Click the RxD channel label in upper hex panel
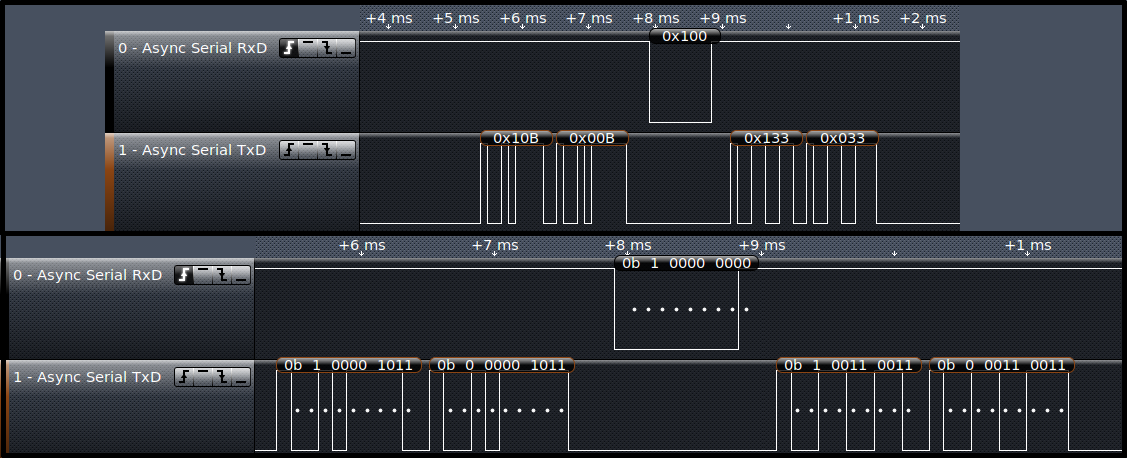Image resolution: width=1127 pixels, height=458 pixels. pos(193,48)
